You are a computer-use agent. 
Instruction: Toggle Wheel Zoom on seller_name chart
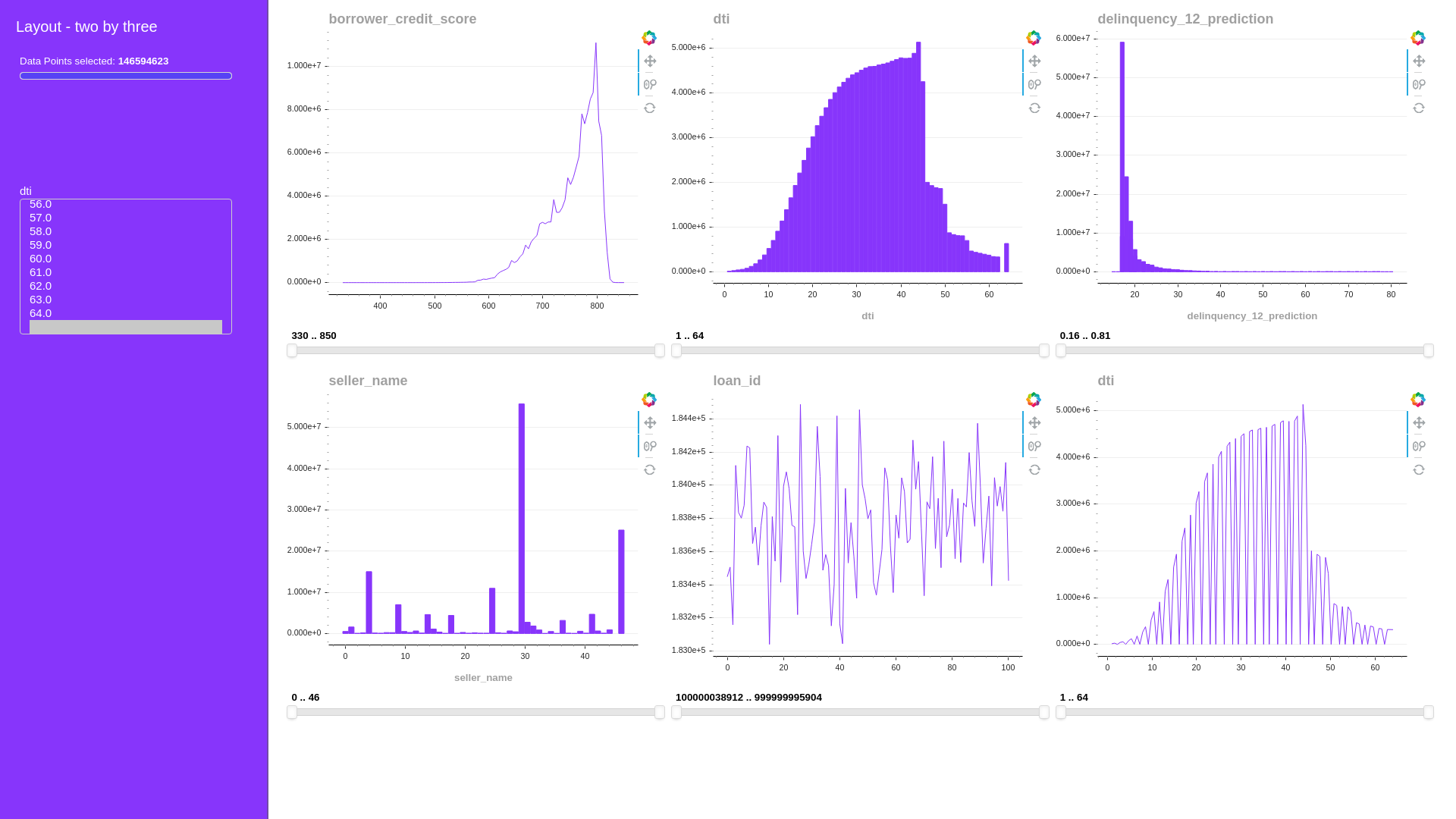(650, 447)
